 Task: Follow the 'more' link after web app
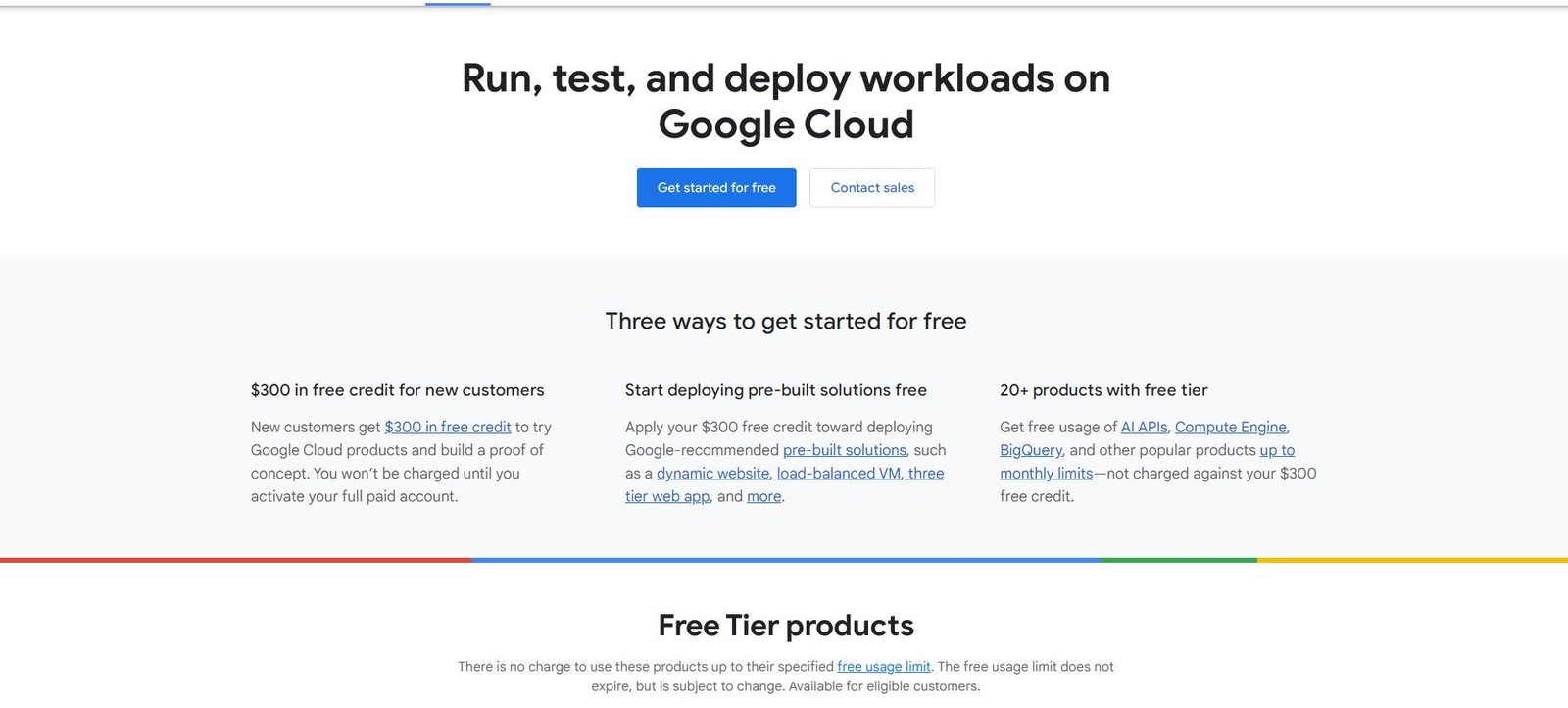tap(764, 496)
